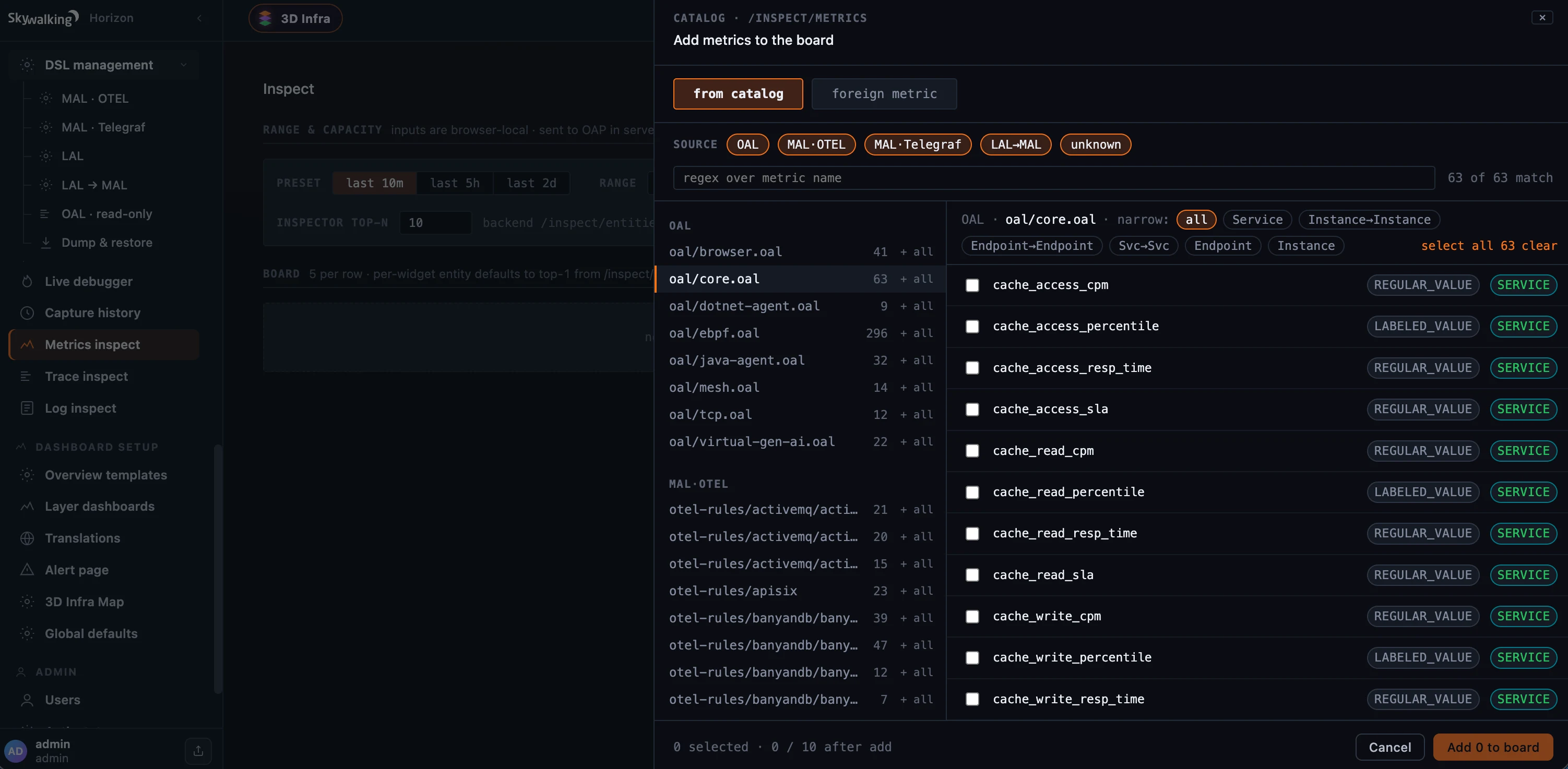Check the cache_access_percentile checkbox

[x=972, y=326]
